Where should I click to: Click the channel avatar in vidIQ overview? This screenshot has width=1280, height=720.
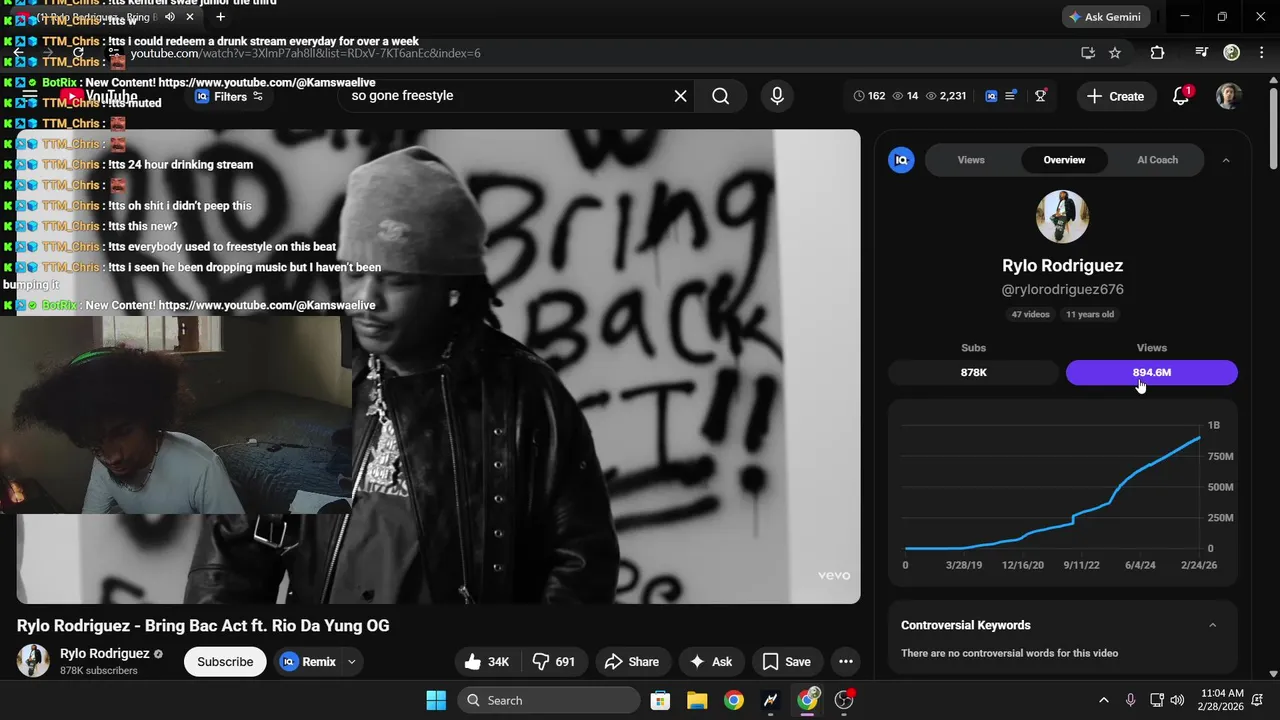[x=1062, y=216]
